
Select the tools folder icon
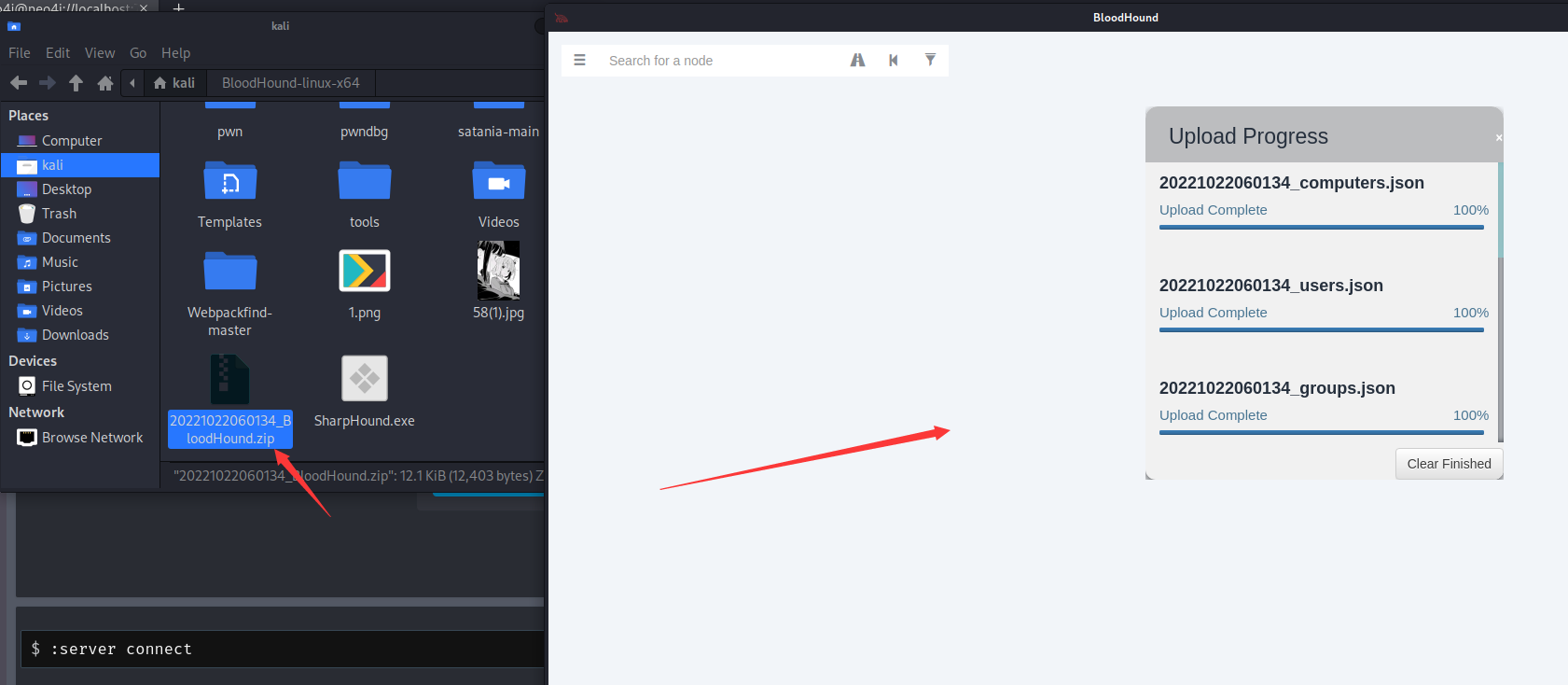pos(365,180)
